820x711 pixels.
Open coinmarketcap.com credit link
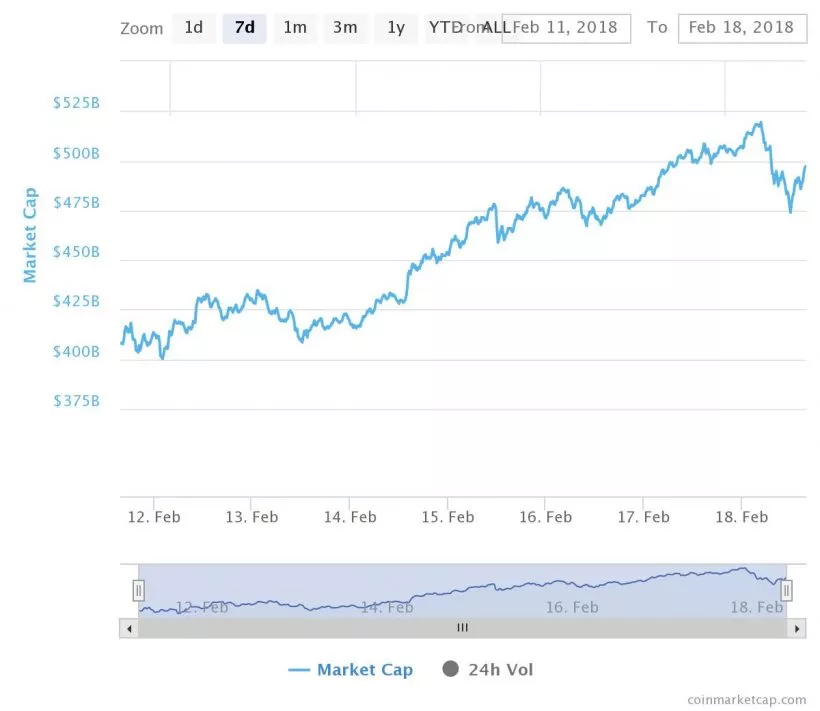pyautogui.click(x=746, y=700)
